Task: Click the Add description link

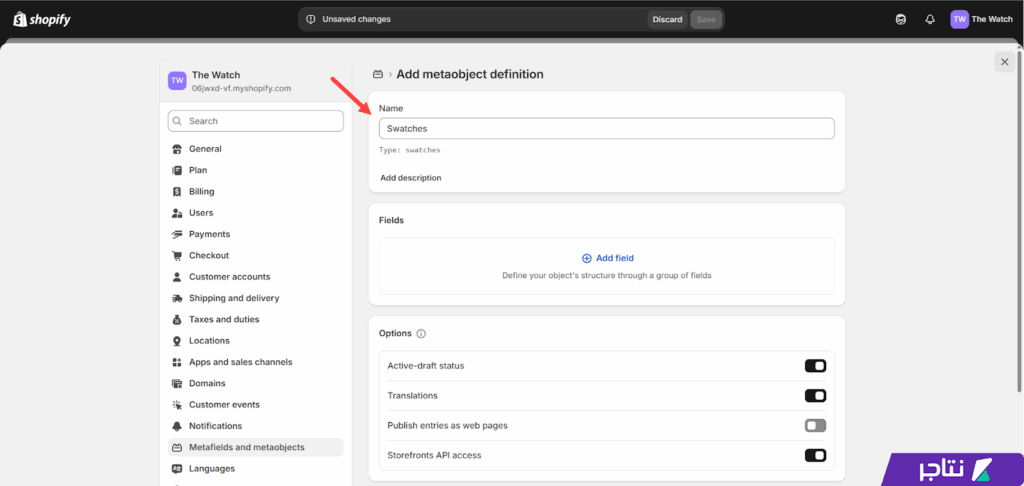Action: point(410,178)
